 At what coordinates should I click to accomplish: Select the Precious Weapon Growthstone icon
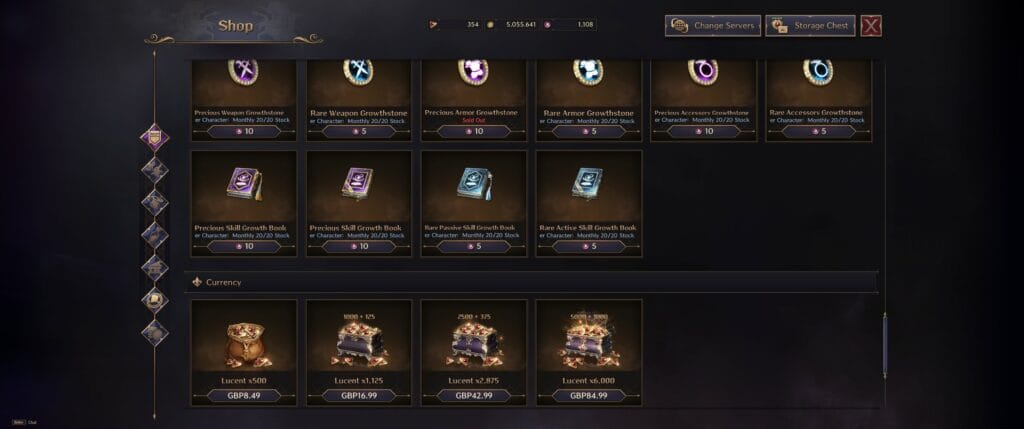tap(243, 71)
